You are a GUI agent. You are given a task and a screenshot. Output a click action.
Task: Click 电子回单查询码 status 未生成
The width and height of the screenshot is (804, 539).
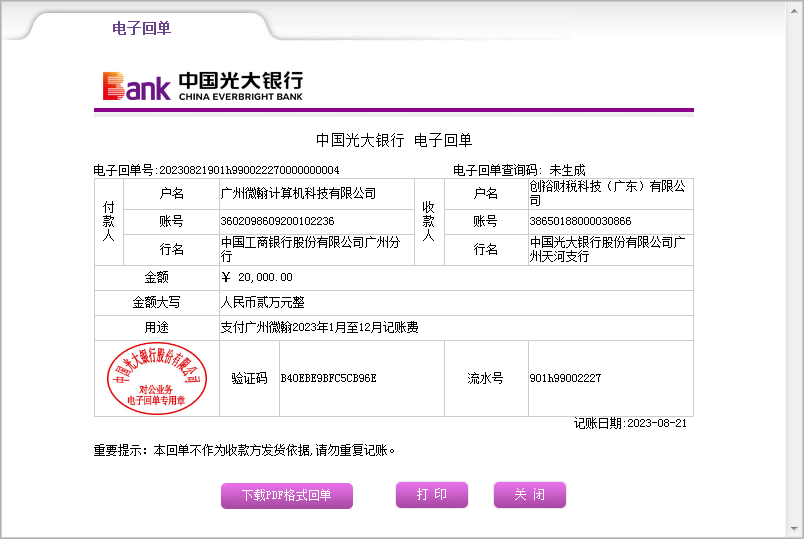coord(567,170)
